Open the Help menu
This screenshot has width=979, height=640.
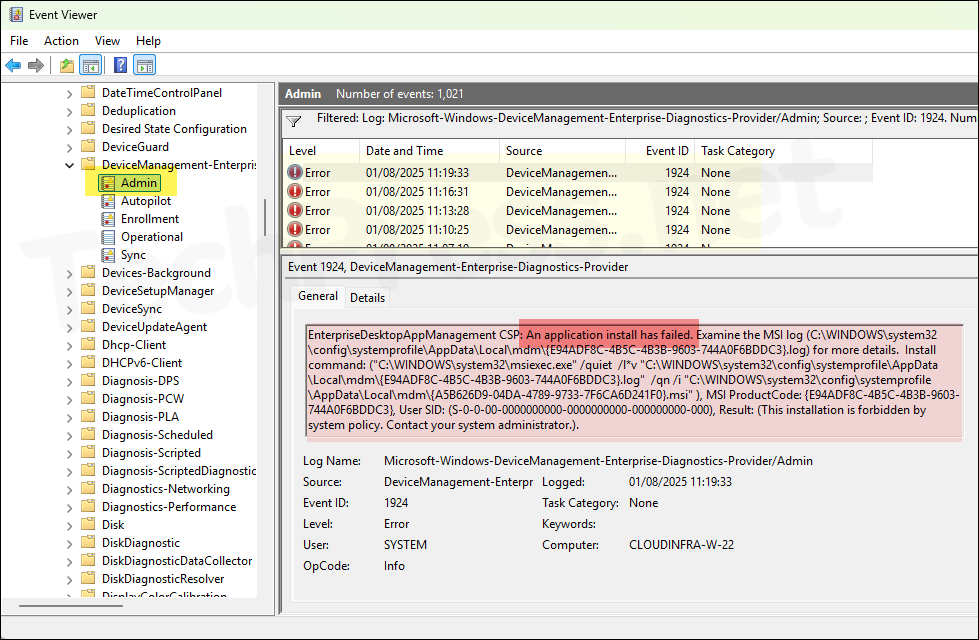point(149,41)
